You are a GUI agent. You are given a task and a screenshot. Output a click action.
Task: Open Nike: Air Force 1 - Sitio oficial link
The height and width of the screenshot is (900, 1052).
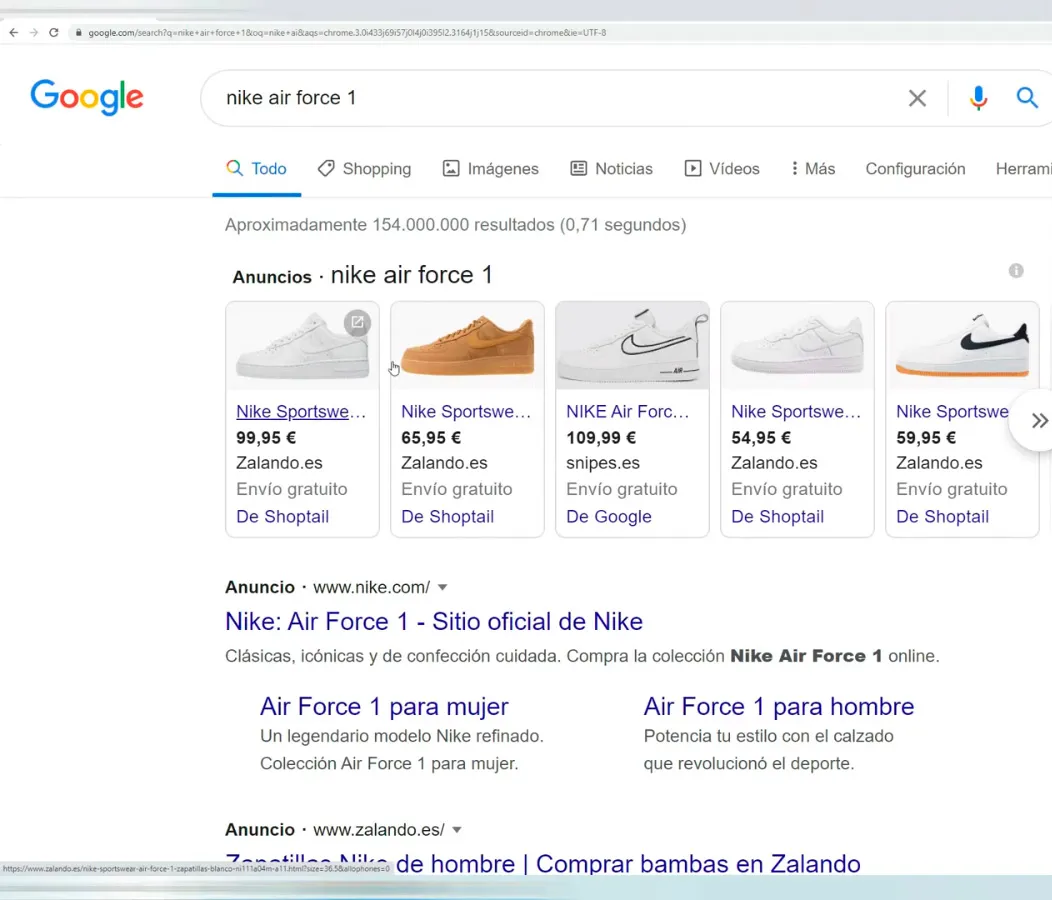[x=434, y=621]
